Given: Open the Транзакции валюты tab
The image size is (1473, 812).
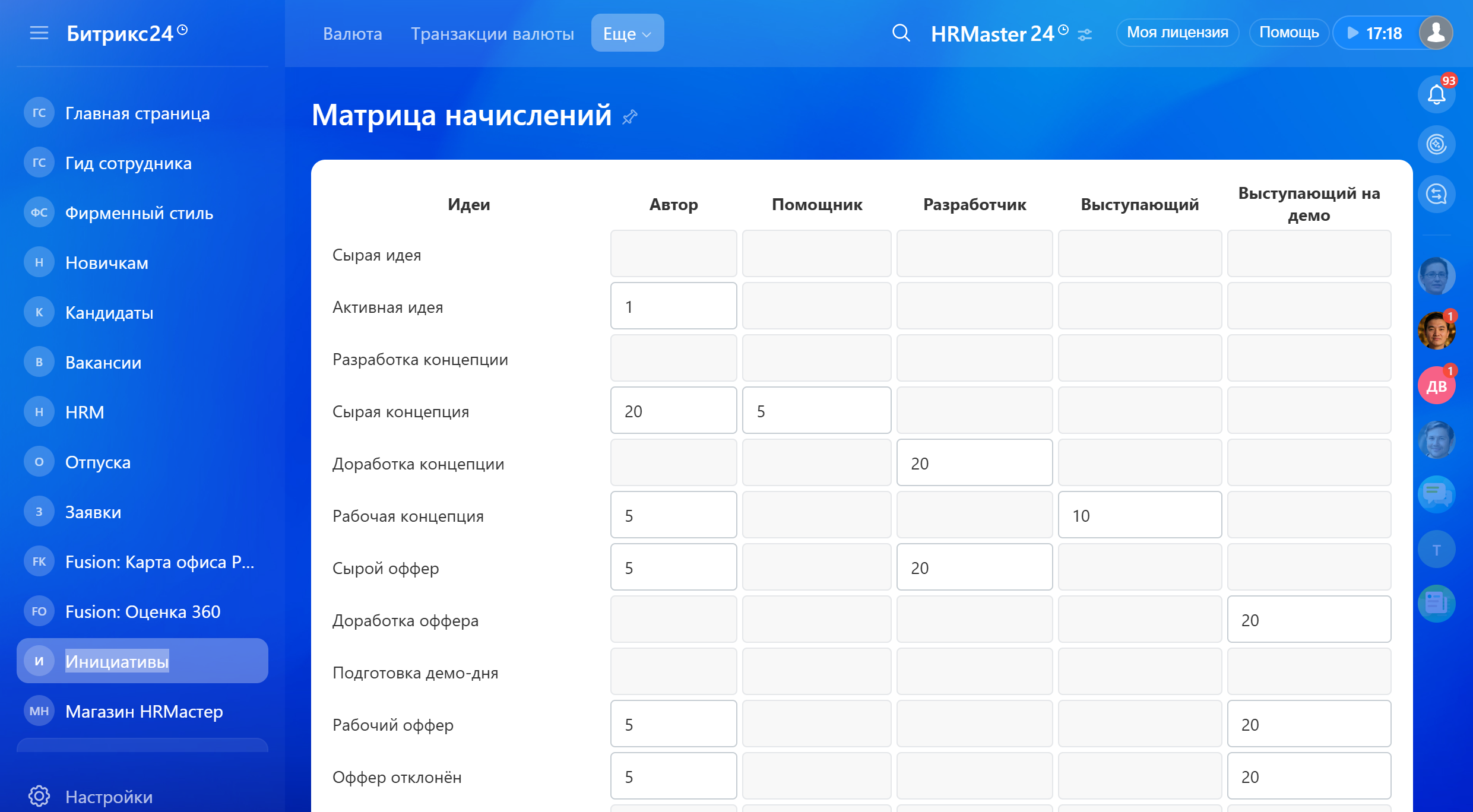Looking at the screenshot, I should [x=492, y=34].
